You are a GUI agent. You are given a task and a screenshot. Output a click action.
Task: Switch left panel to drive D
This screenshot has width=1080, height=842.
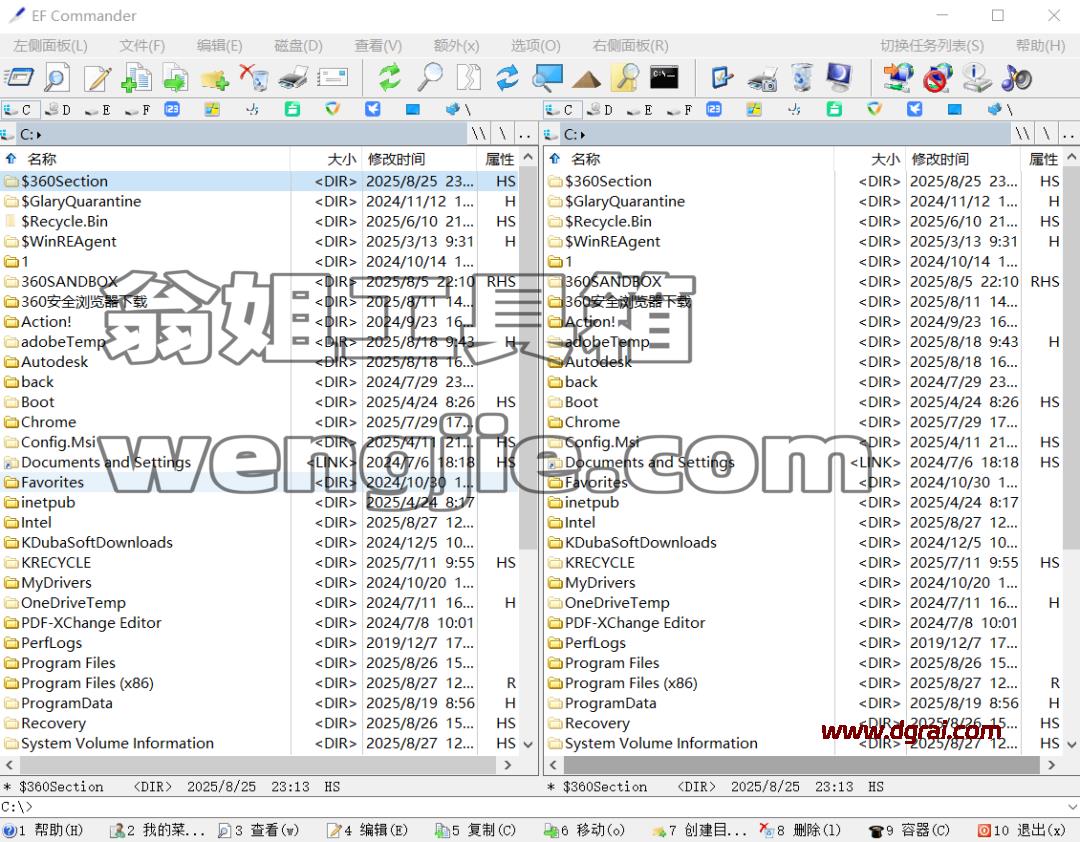58,110
